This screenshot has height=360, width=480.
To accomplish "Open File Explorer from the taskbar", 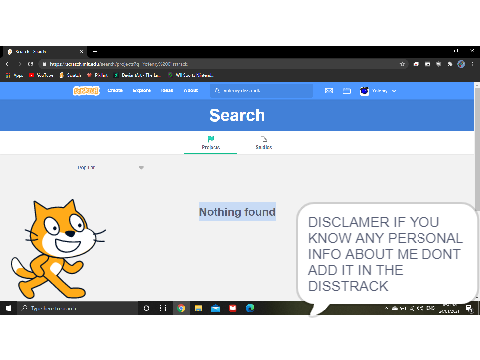I will click(x=198, y=308).
